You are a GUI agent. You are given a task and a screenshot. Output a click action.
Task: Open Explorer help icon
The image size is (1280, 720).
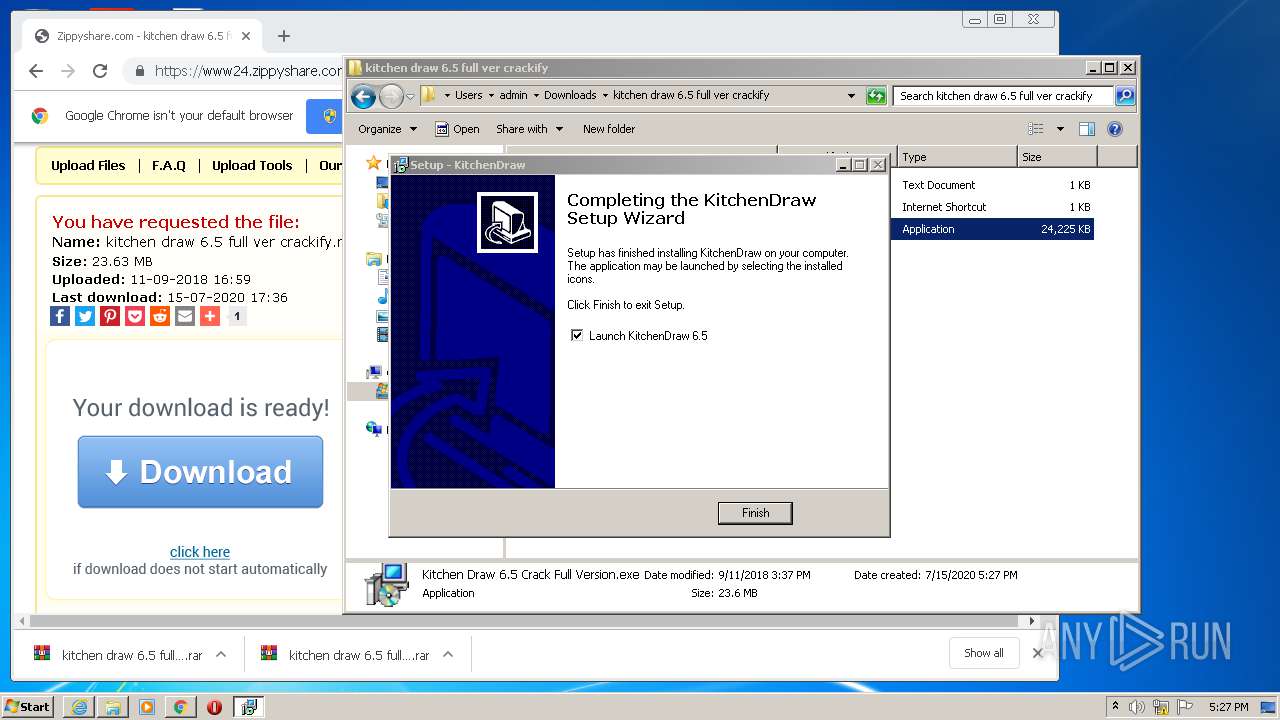tap(1115, 129)
